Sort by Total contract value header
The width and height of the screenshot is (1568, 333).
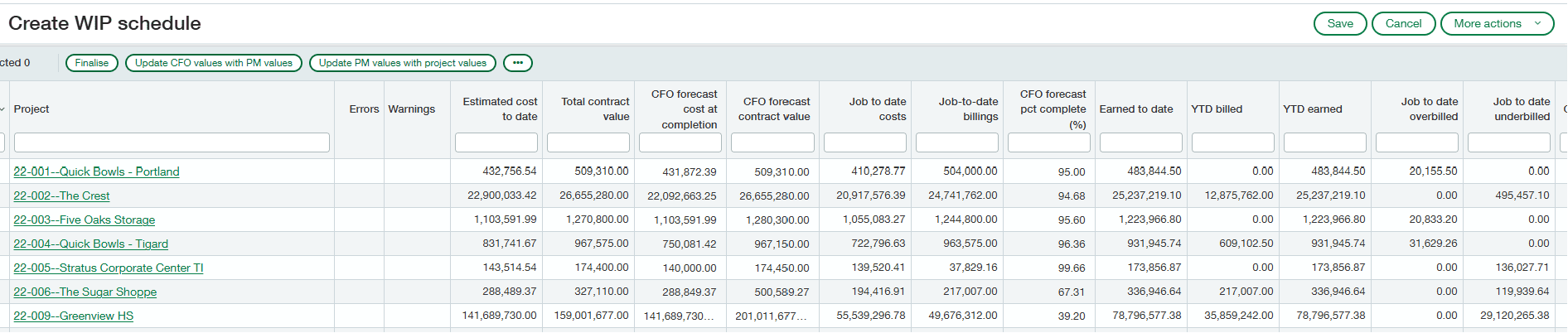coord(595,109)
